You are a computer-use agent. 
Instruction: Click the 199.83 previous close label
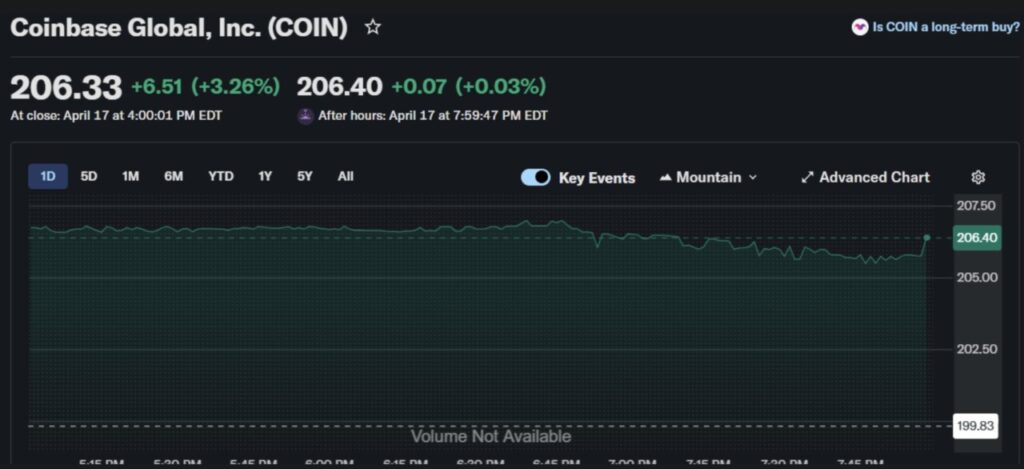point(976,425)
